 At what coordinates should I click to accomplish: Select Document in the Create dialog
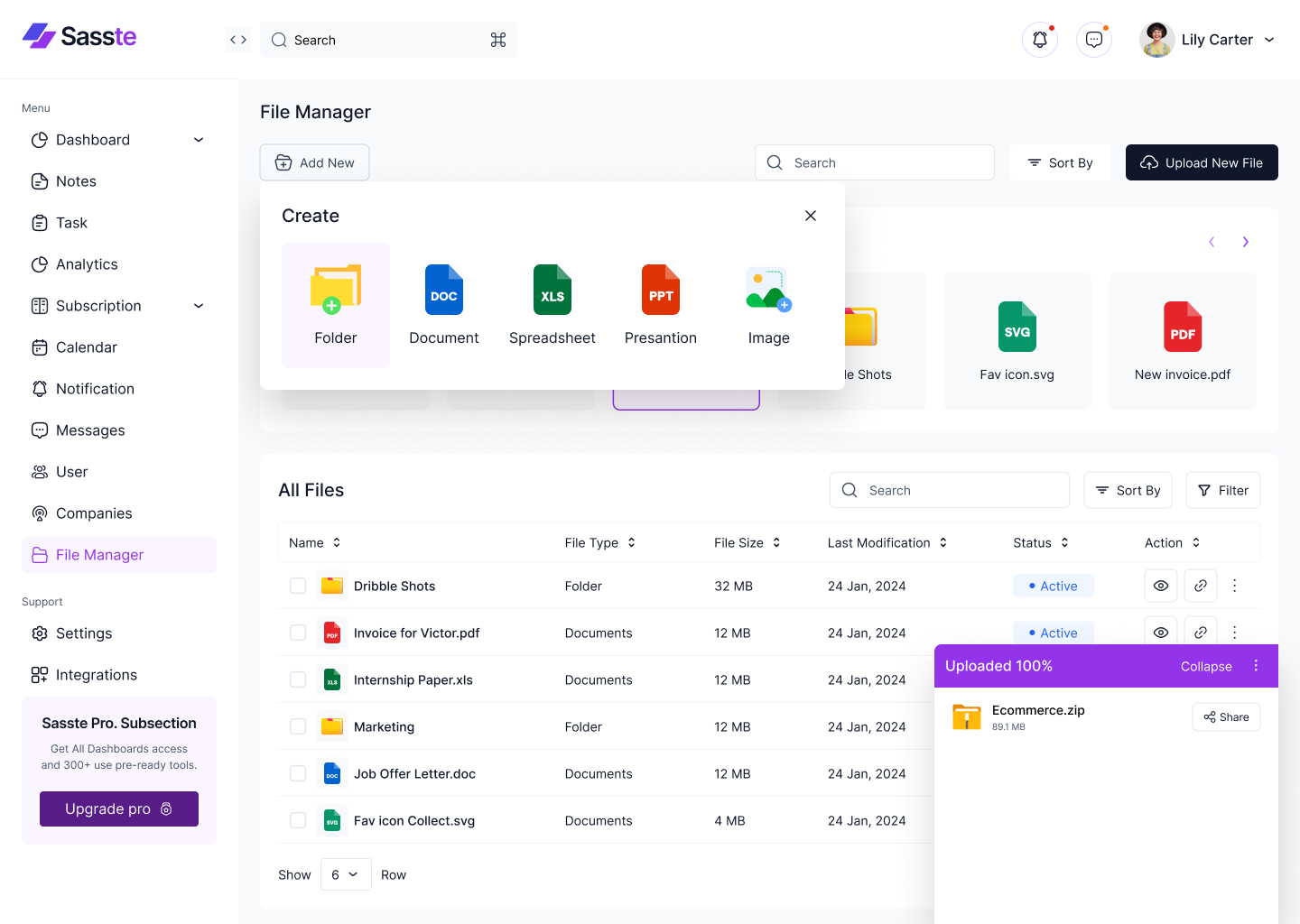point(443,305)
